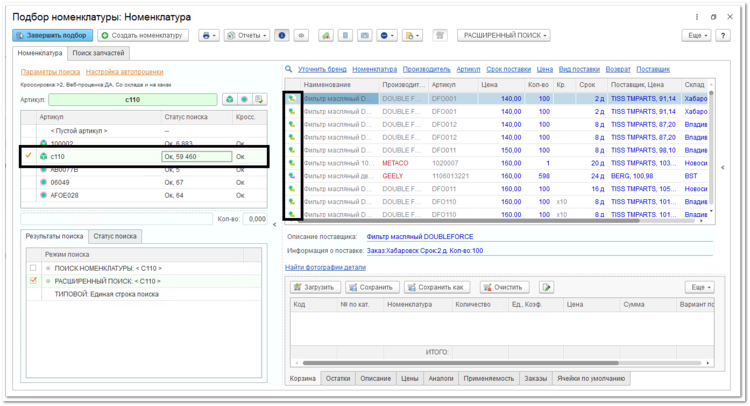Click the Артикул input field containing c110
The width and height of the screenshot is (750, 406).
click(132, 99)
